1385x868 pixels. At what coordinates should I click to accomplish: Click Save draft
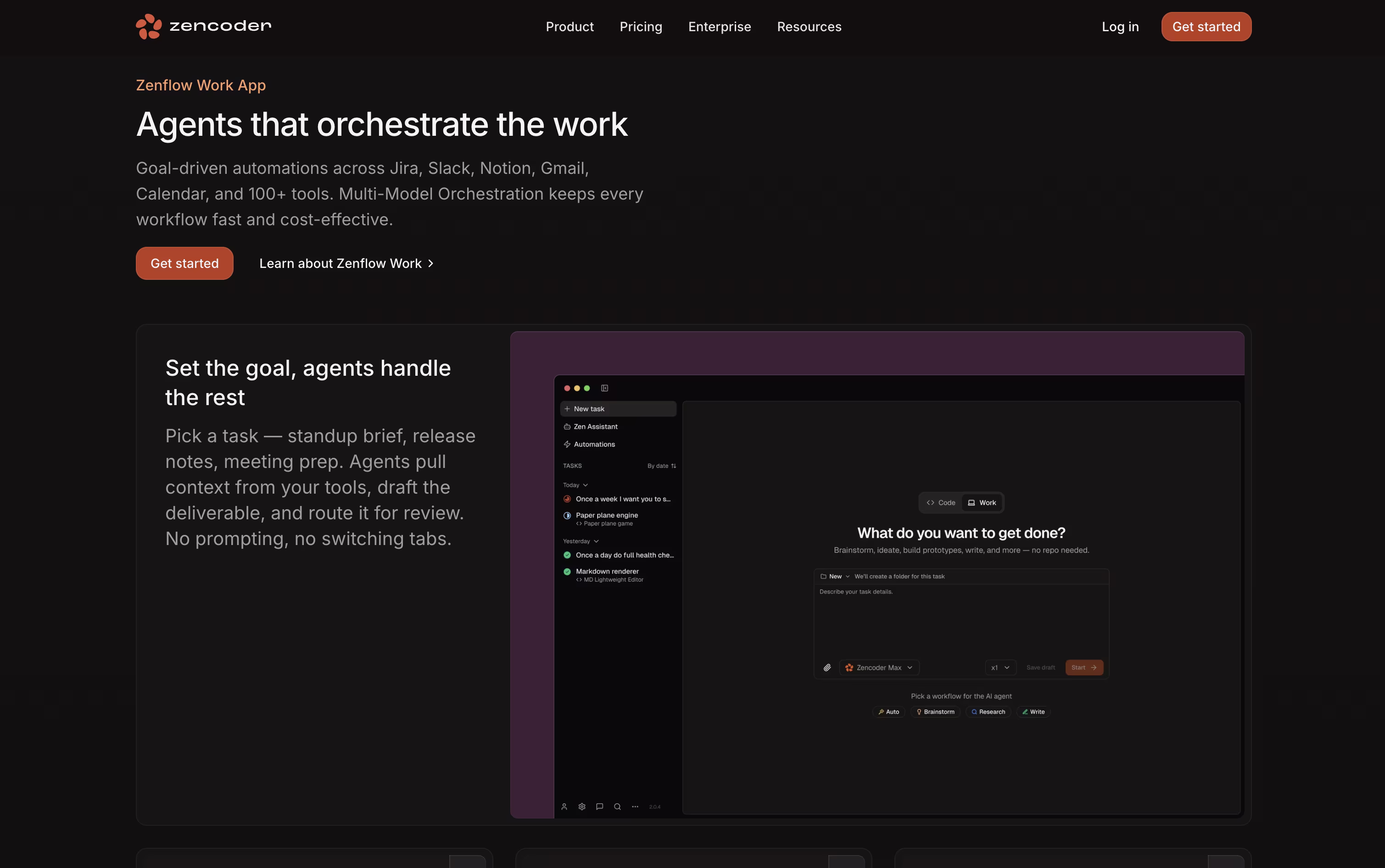point(1040,668)
